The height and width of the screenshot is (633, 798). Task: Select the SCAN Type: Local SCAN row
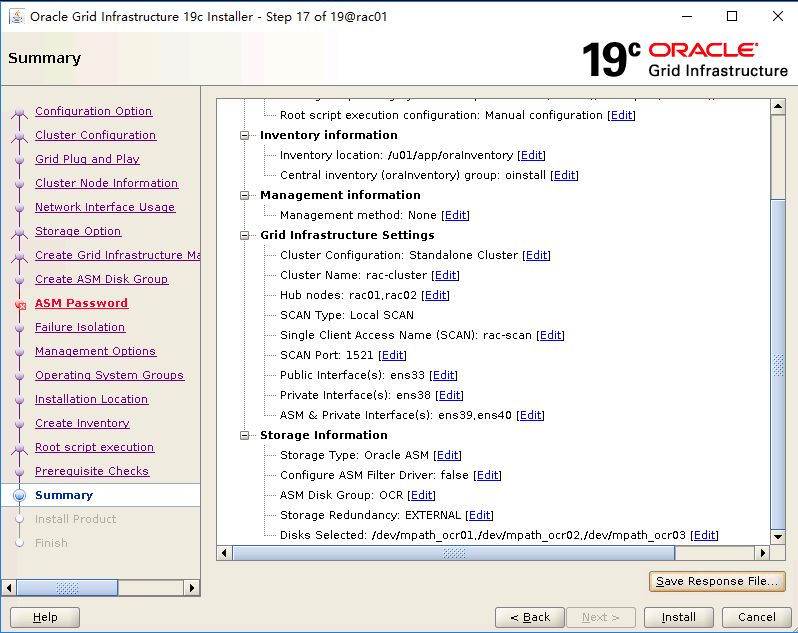click(x=347, y=315)
